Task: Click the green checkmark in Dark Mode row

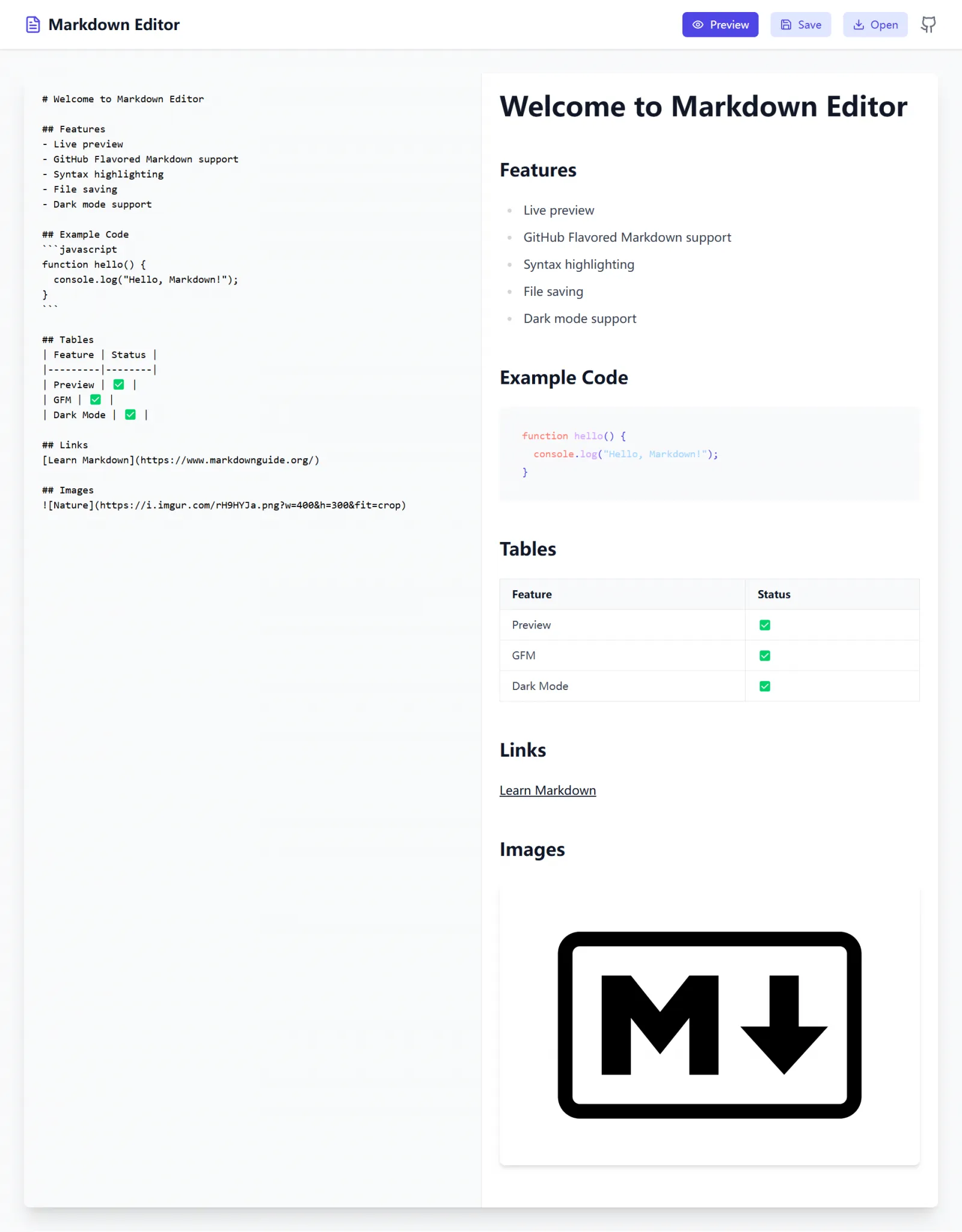Action: [765, 686]
